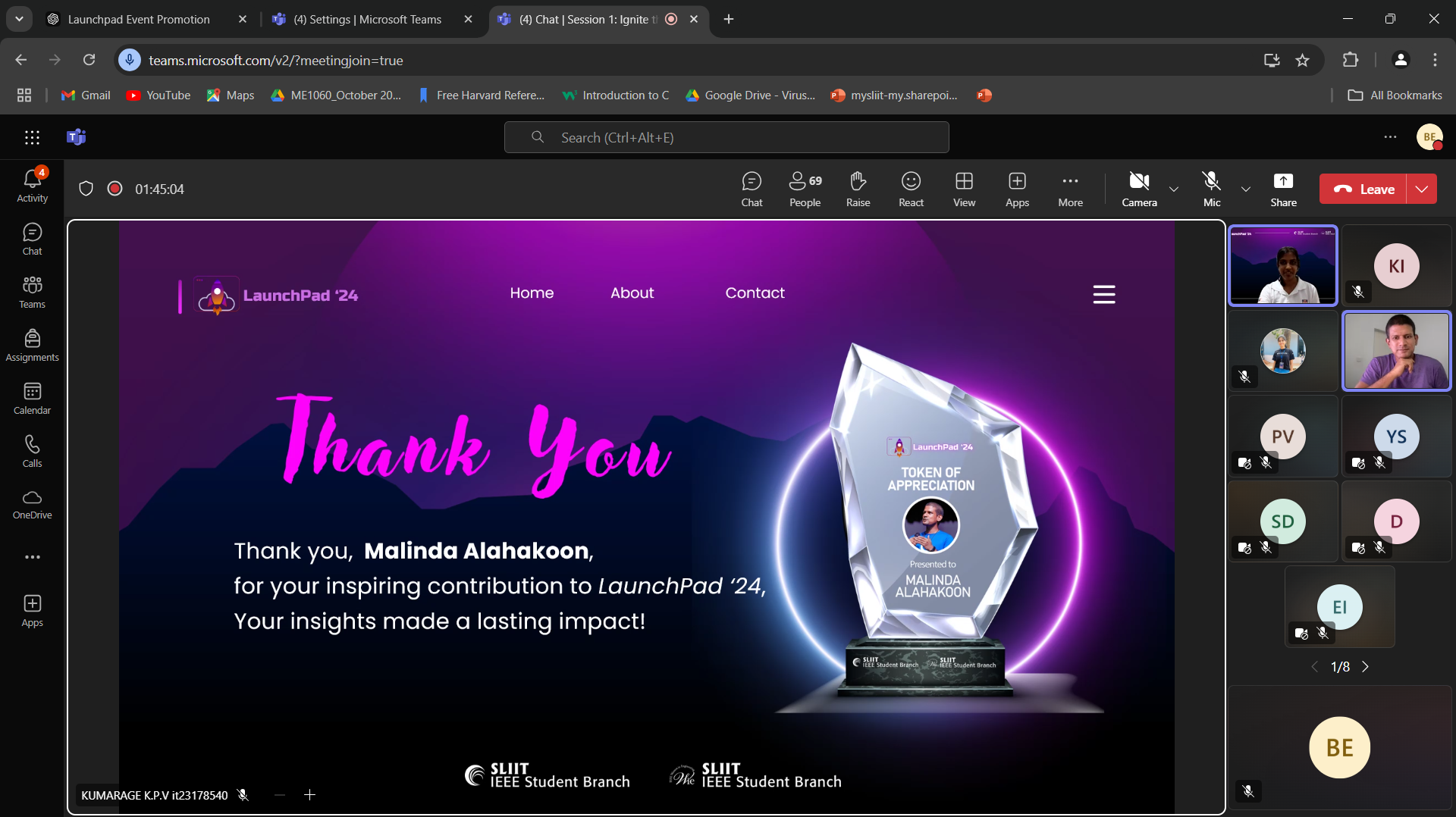Open the React emoji picker

coord(911,189)
